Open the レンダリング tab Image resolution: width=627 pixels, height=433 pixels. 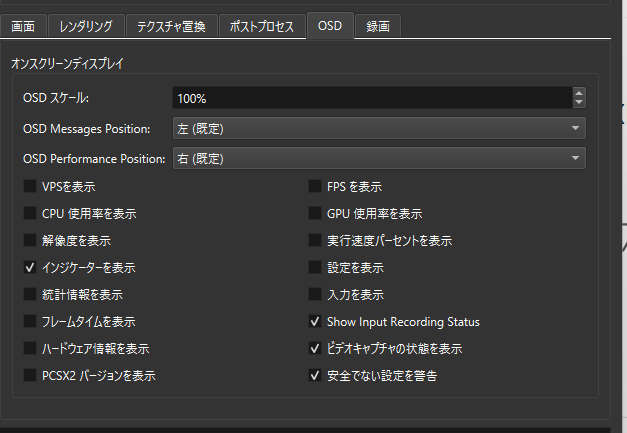click(x=86, y=26)
